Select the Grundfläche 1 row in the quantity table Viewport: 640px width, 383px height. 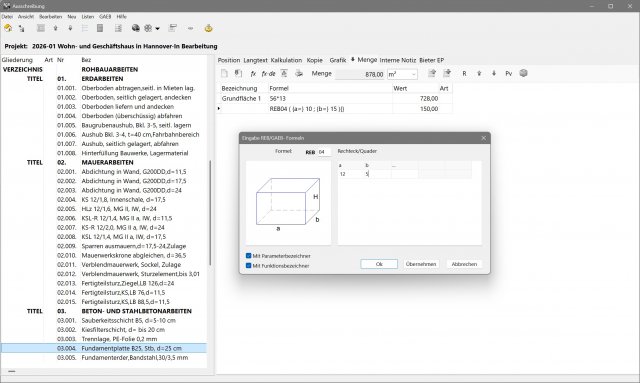point(336,98)
